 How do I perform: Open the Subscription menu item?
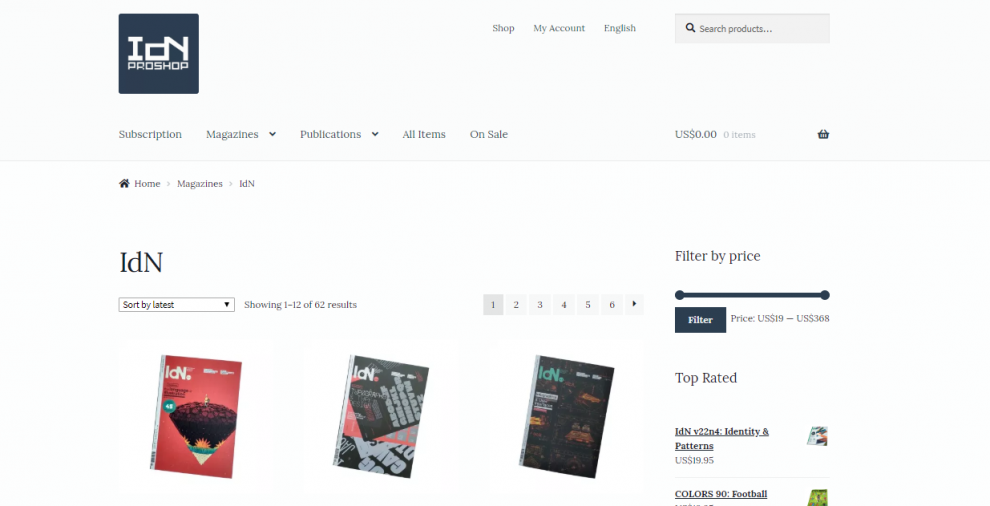tap(150, 134)
